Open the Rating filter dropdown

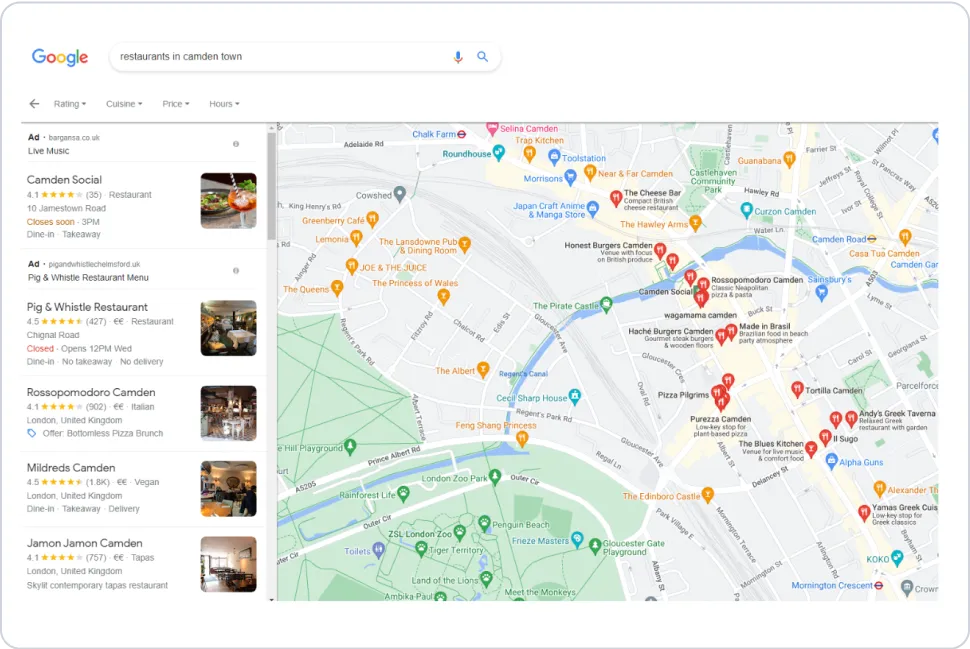[x=70, y=104]
